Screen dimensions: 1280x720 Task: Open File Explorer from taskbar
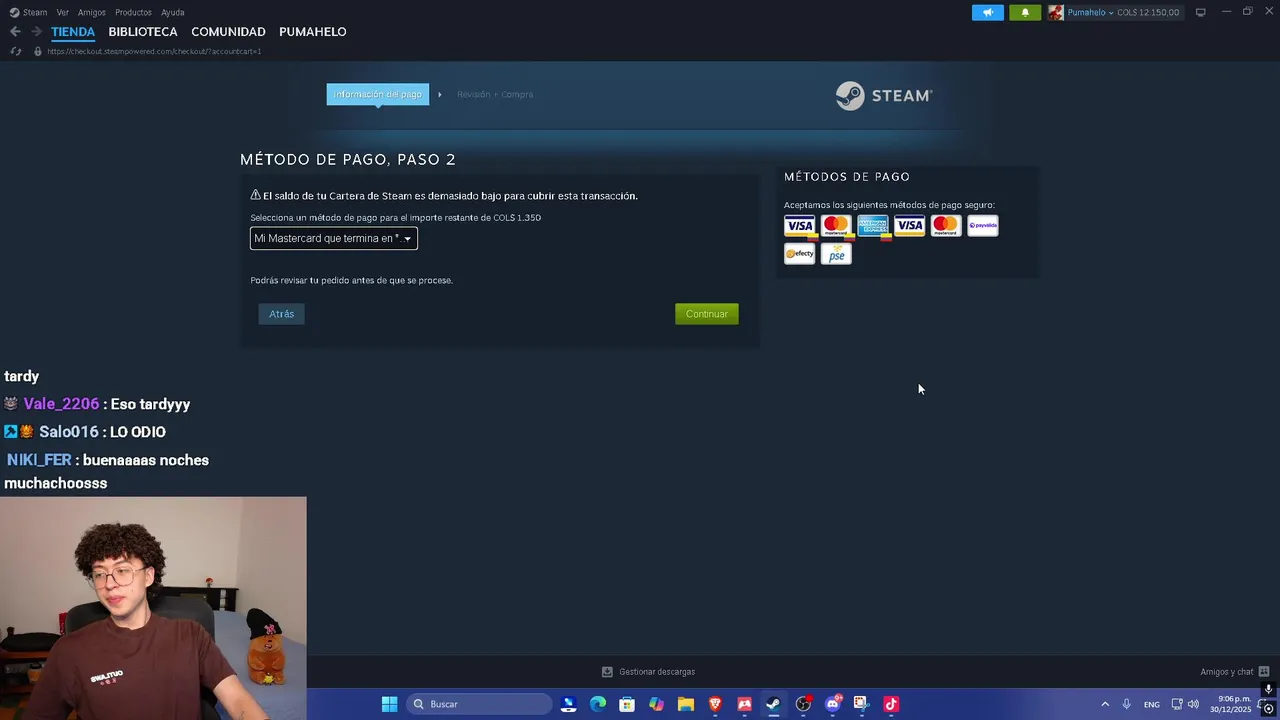pyautogui.click(x=686, y=704)
